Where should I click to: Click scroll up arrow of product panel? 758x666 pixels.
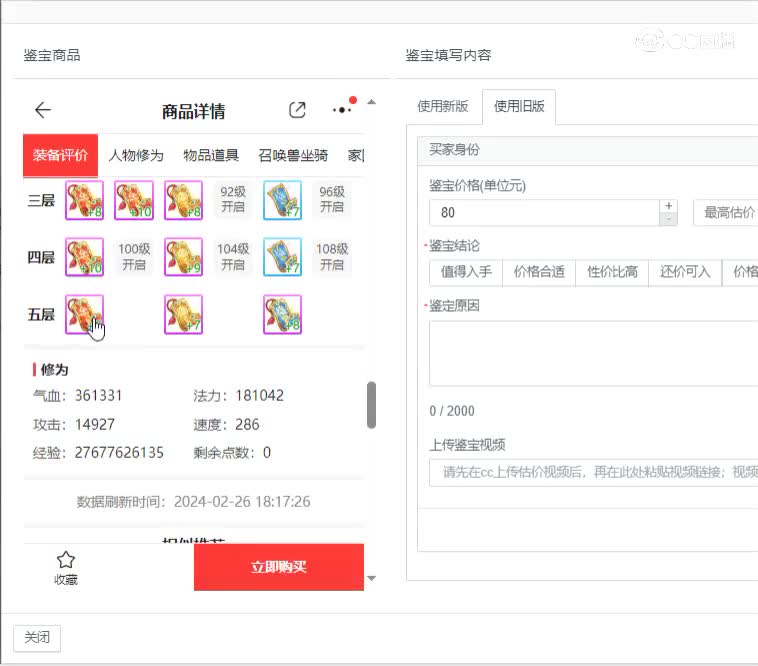pyautogui.click(x=371, y=102)
